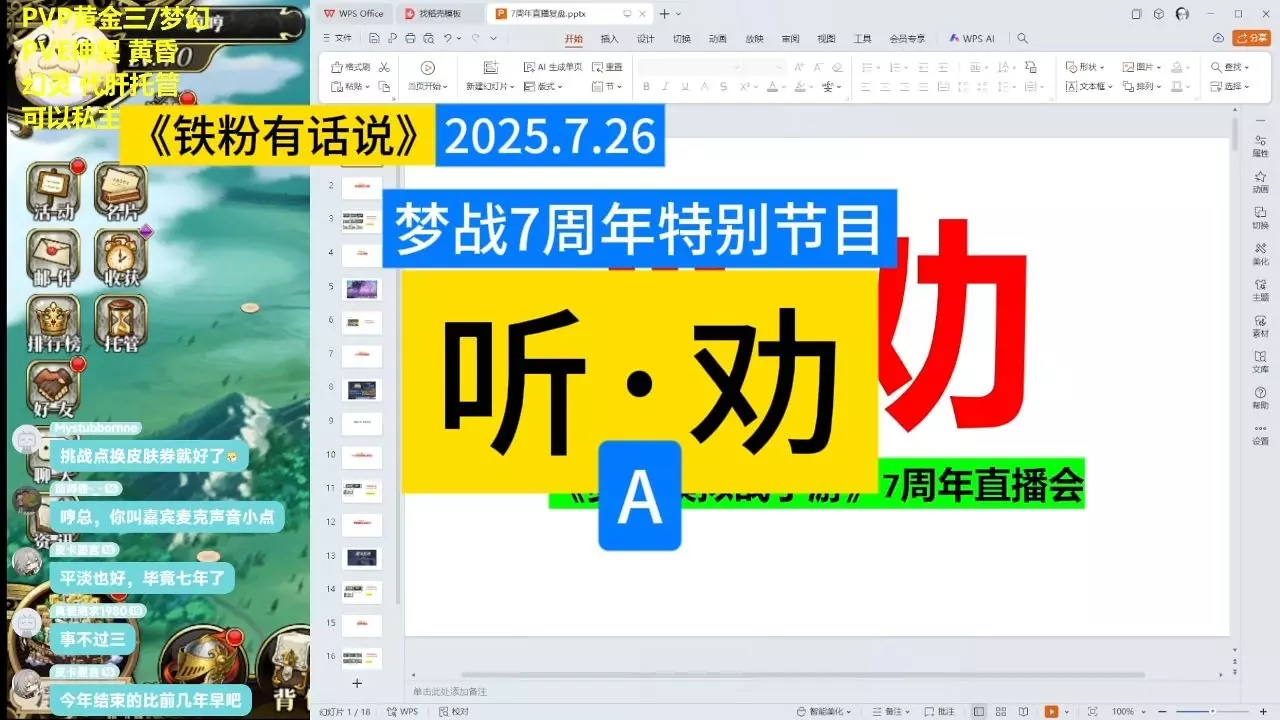This screenshot has height=720, width=1280.
Task: Open the 动画 animation panel in right sidebar
Action: 1260,182
